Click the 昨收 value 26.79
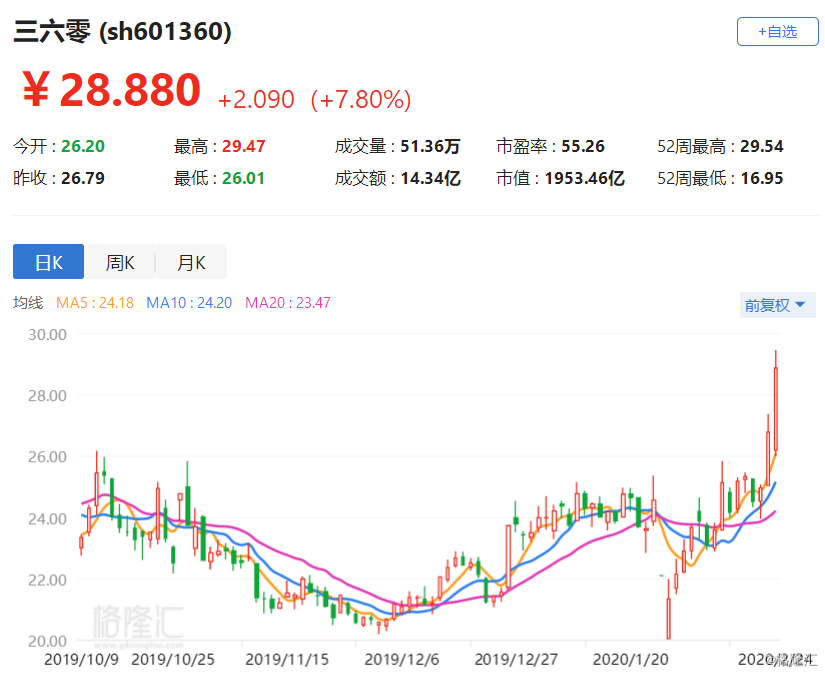825x674 pixels. point(83,178)
